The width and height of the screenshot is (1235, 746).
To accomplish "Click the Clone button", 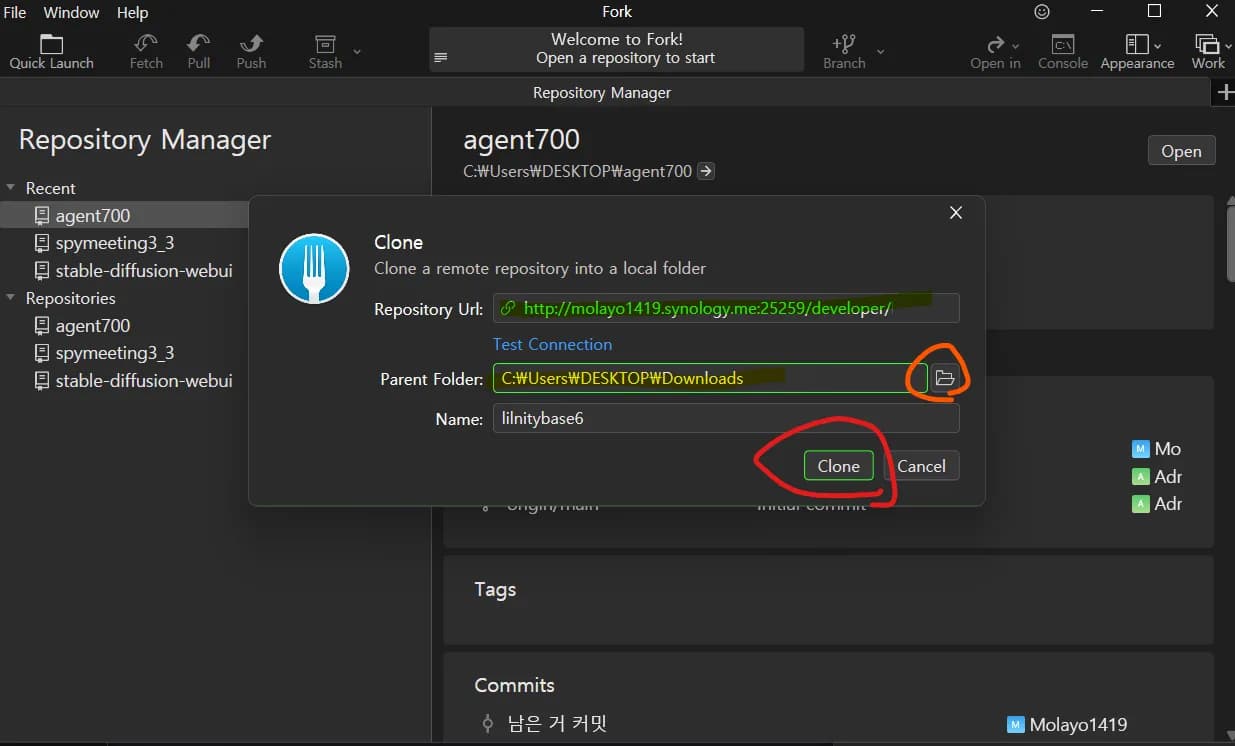I will coord(838,466).
